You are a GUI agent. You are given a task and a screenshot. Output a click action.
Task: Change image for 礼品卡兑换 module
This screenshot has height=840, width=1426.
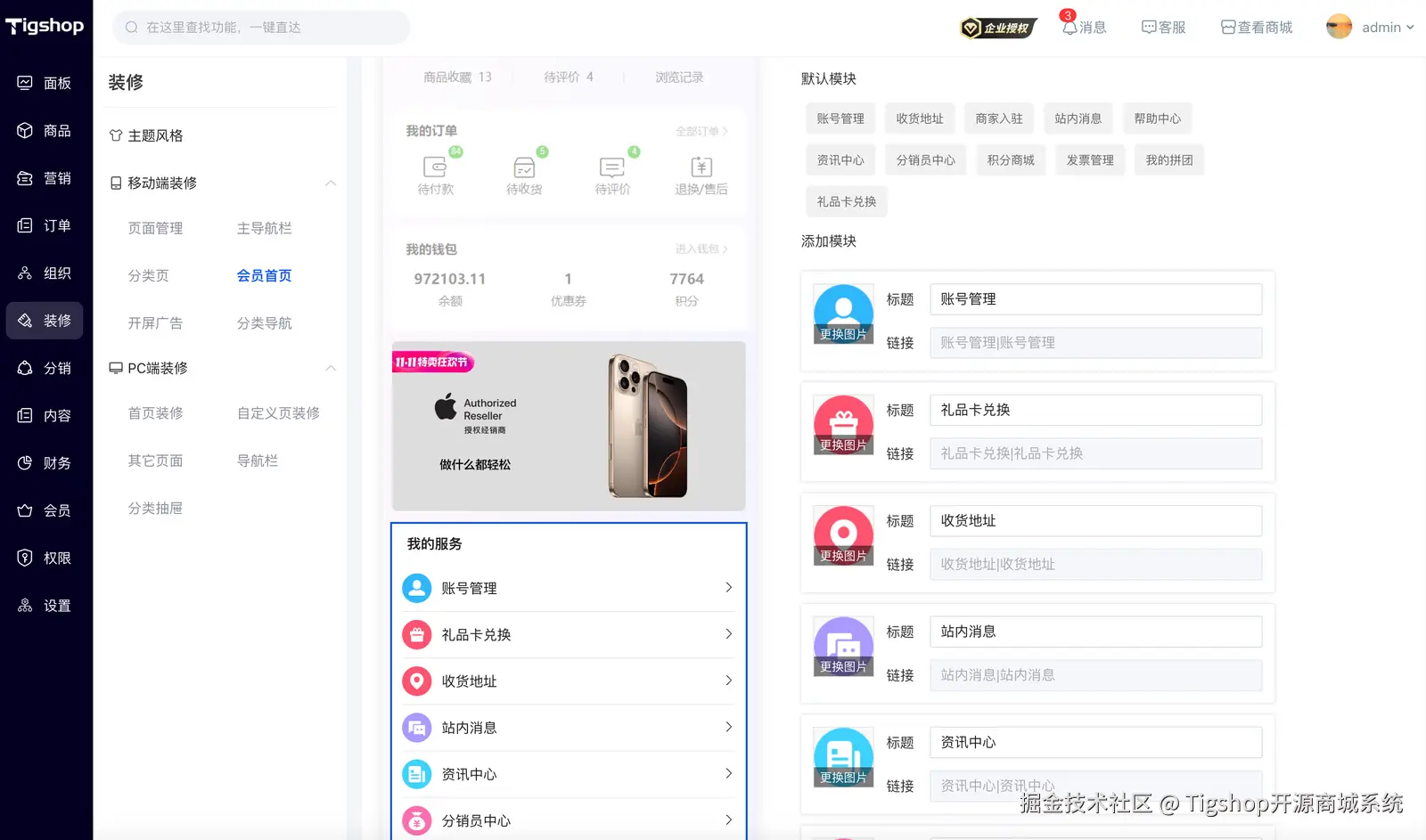tap(843, 445)
